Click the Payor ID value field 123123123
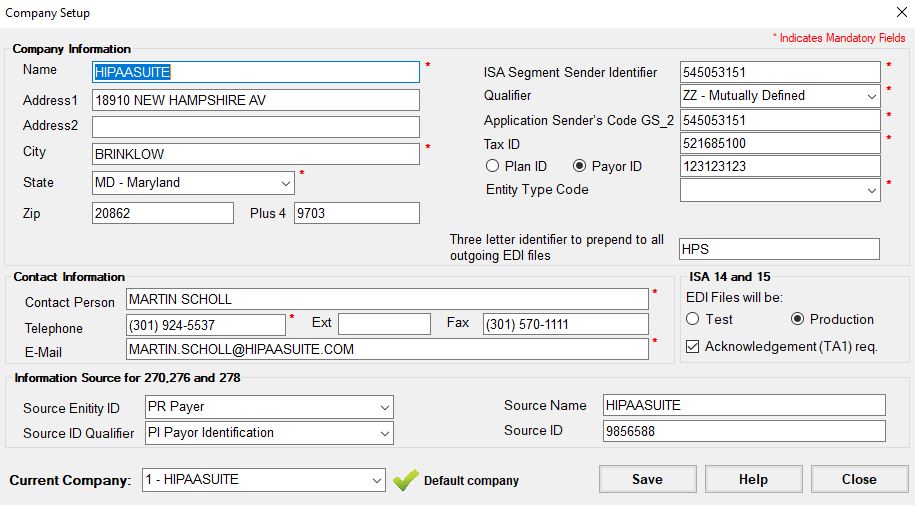The height and width of the screenshot is (505, 915). 780,166
